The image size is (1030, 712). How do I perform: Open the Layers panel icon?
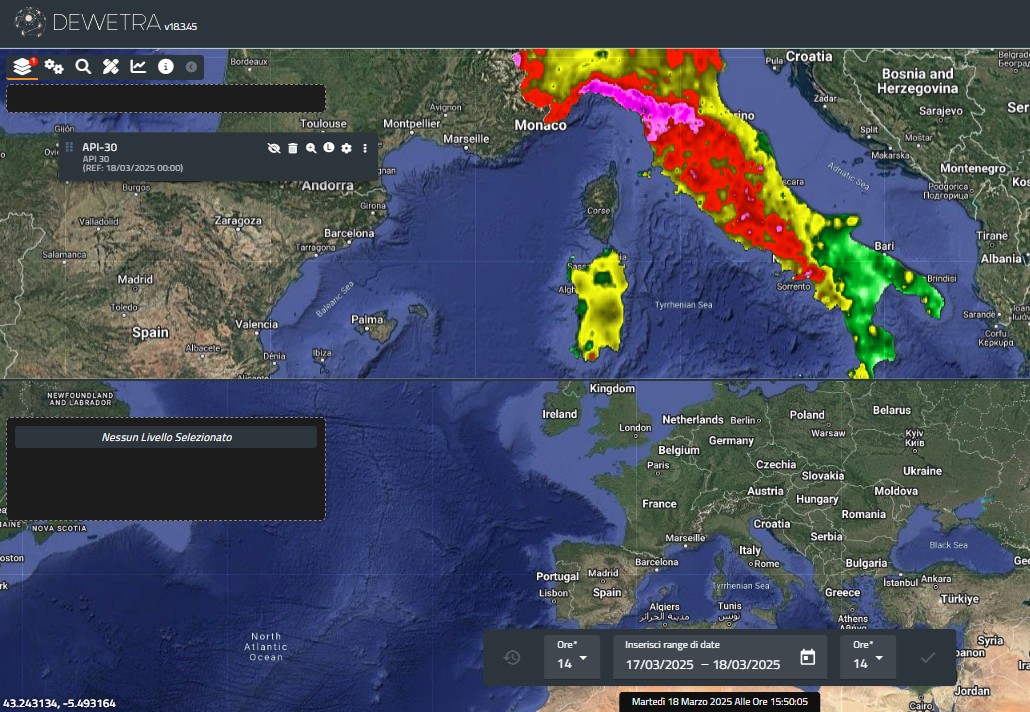click(x=23, y=67)
